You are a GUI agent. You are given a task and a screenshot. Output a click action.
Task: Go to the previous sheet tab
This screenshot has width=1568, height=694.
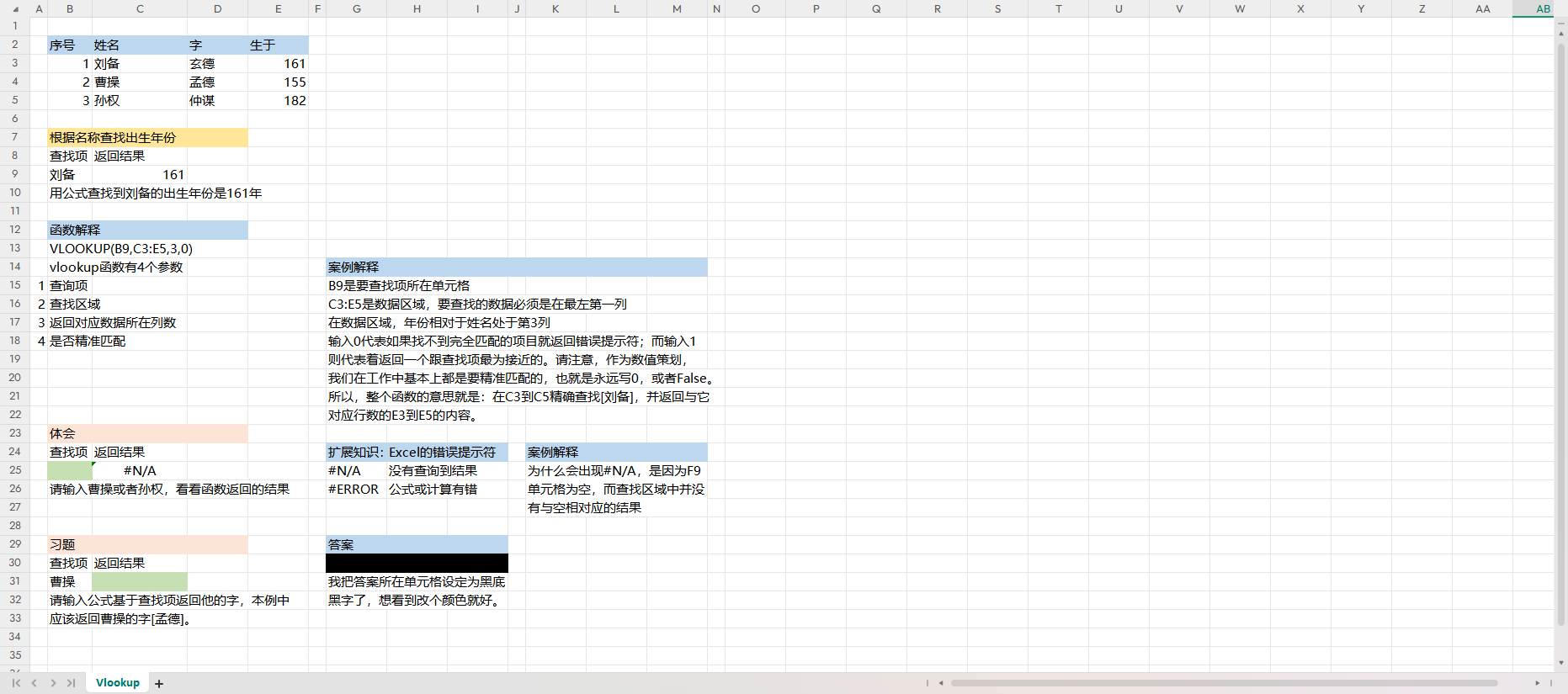pos(35,683)
